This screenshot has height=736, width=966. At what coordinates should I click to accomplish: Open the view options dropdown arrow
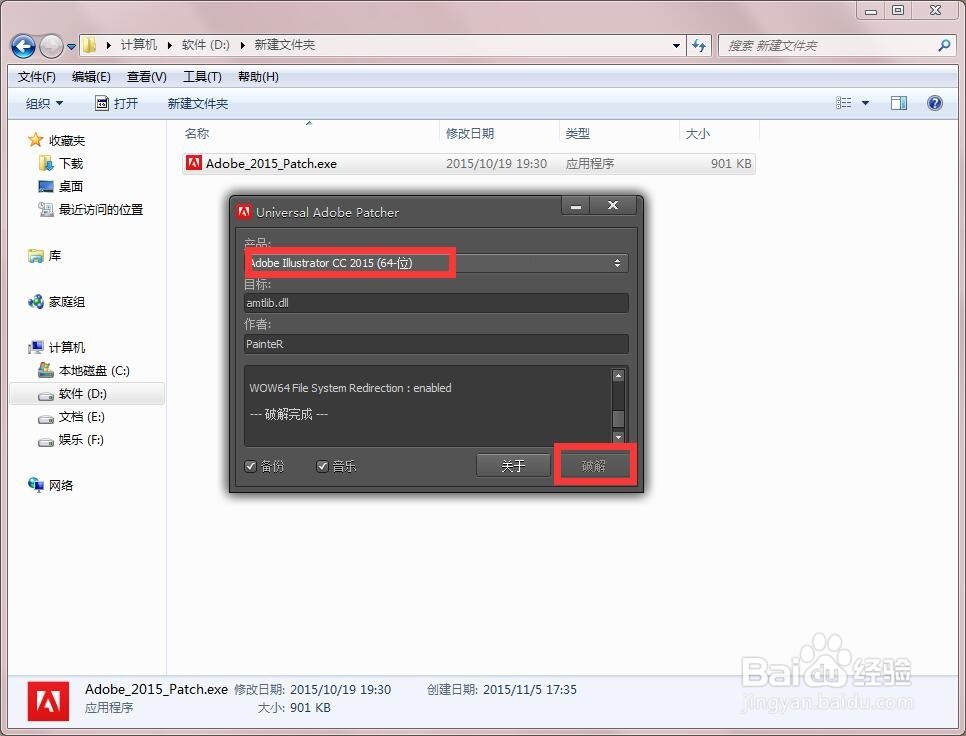click(x=865, y=103)
